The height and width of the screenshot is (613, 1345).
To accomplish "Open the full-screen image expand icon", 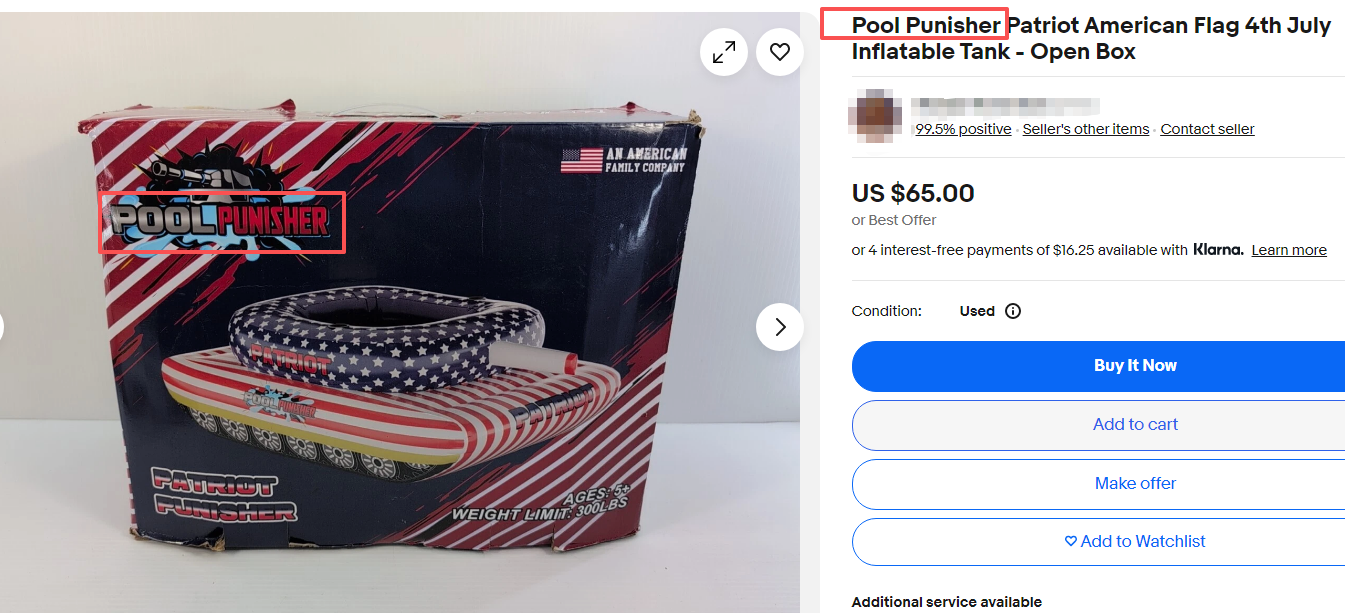I will tap(724, 52).
